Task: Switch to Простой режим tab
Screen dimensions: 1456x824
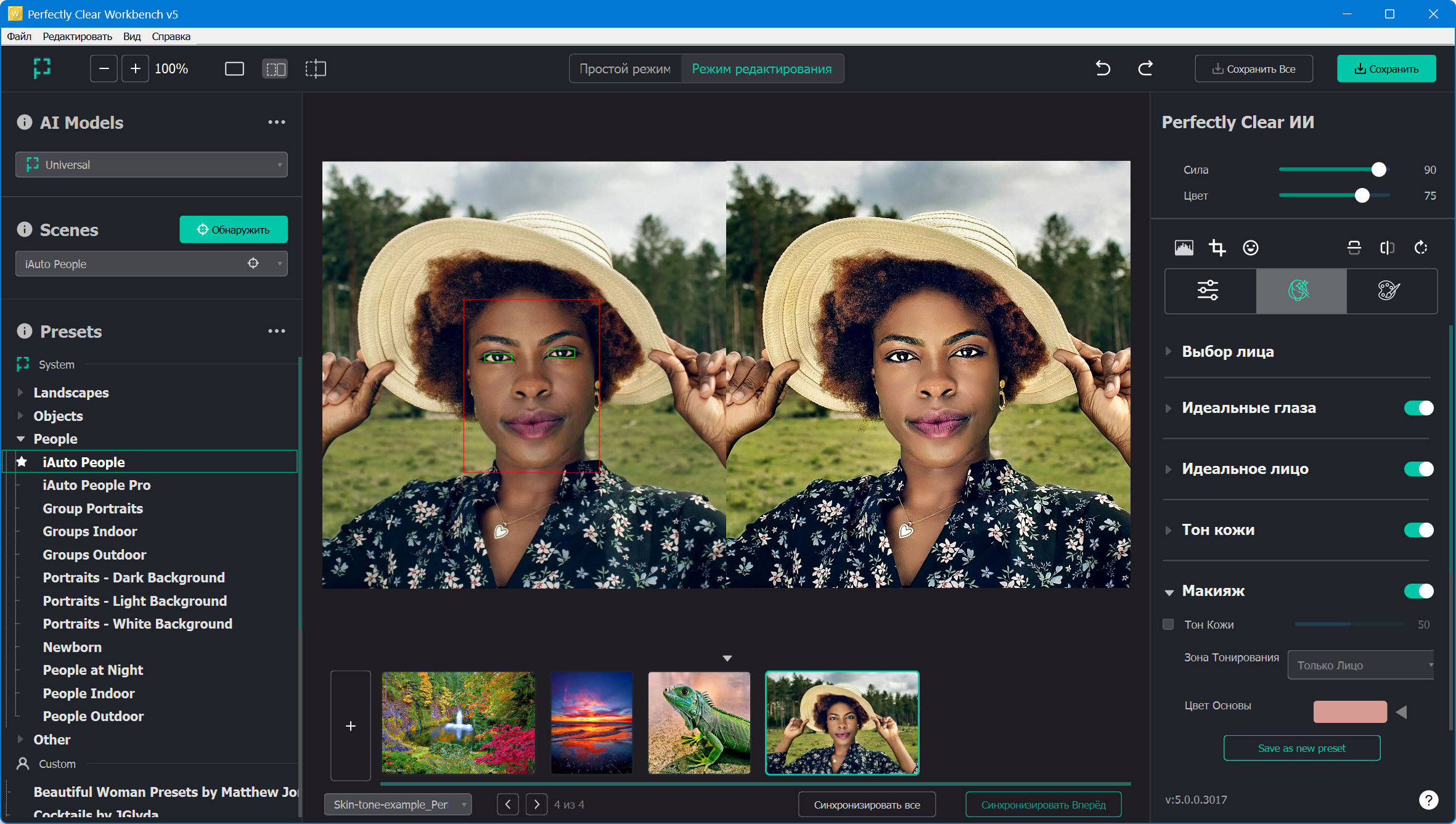Action: click(x=624, y=69)
